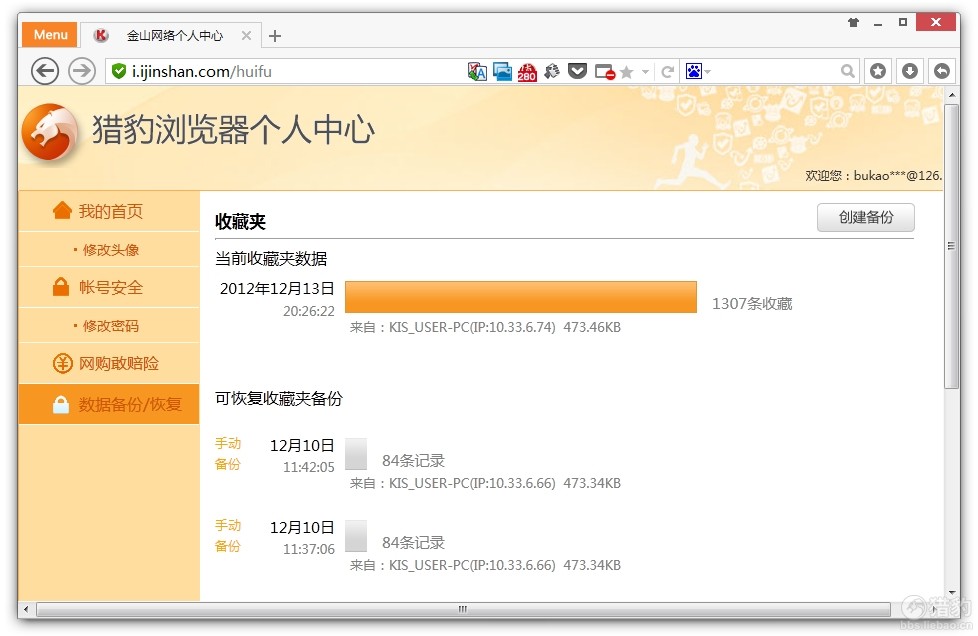Click the search magnifier in the address bar
The height and width of the screenshot is (636, 978).
coord(848,71)
